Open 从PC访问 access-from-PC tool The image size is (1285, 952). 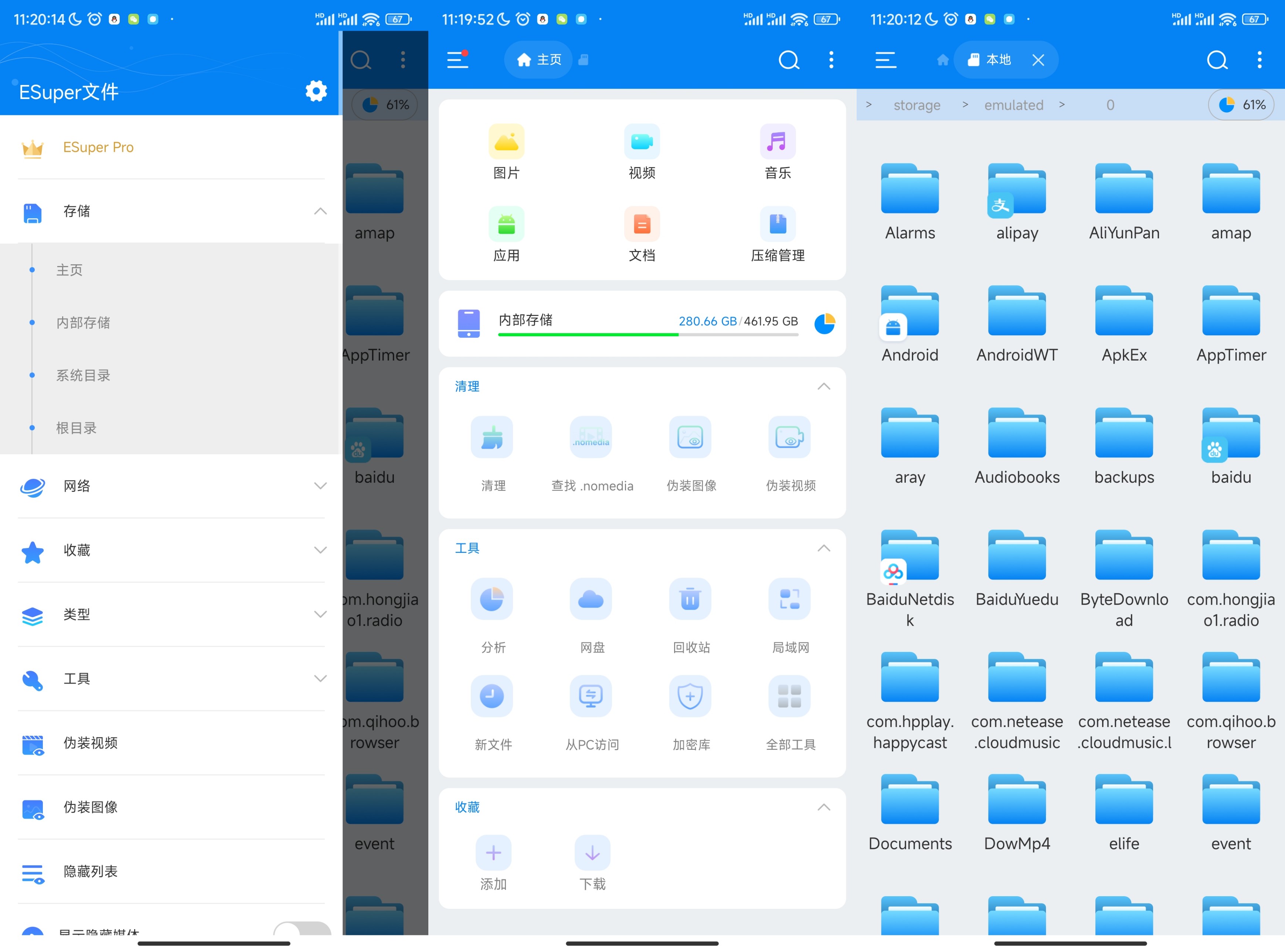(x=591, y=697)
